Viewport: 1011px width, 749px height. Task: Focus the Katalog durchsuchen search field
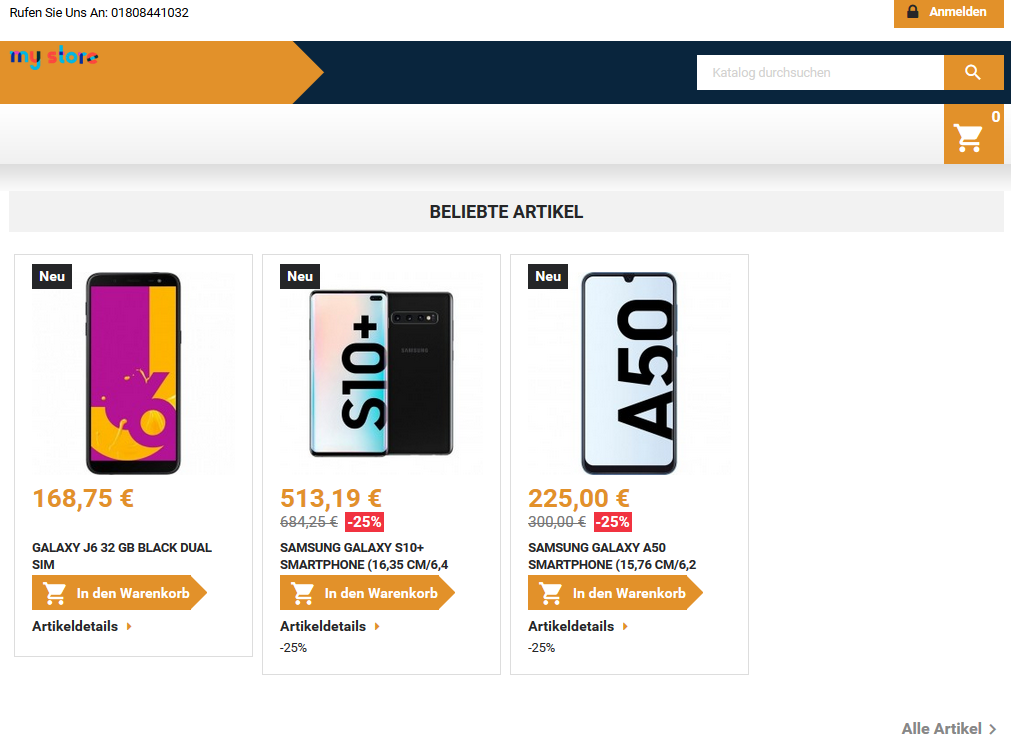click(820, 72)
